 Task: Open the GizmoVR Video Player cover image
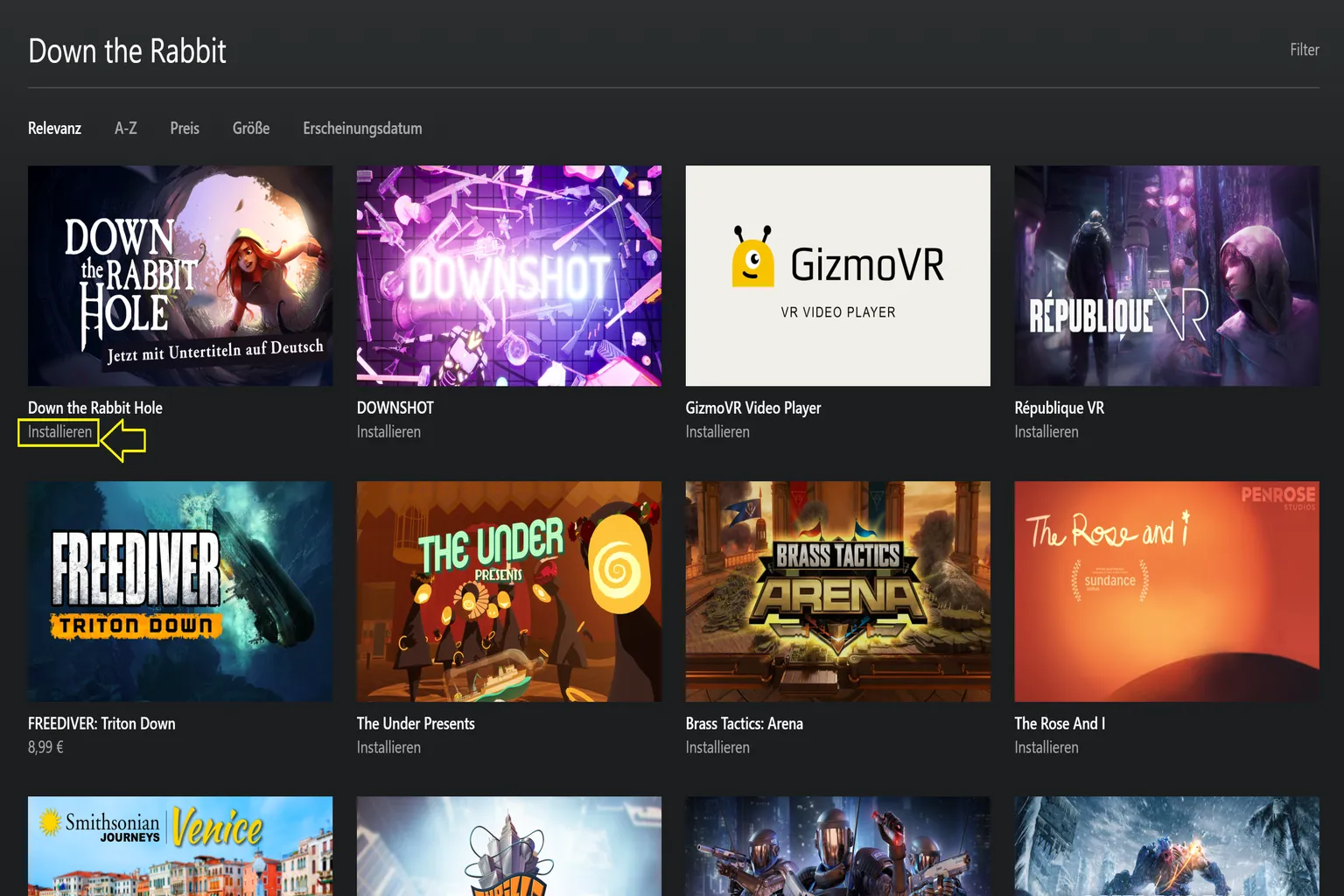coord(838,276)
